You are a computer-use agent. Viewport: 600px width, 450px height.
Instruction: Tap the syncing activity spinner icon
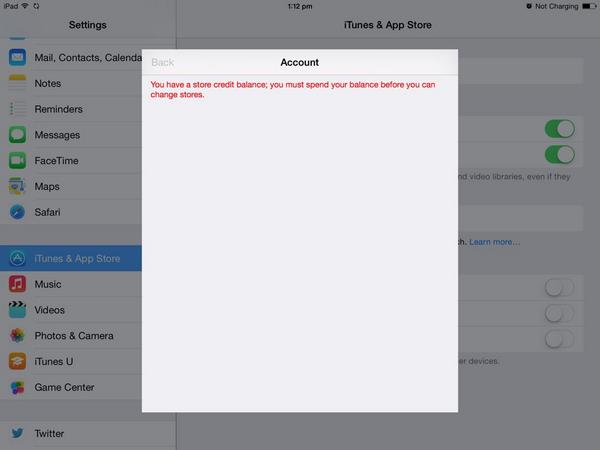[x=36, y=6]
